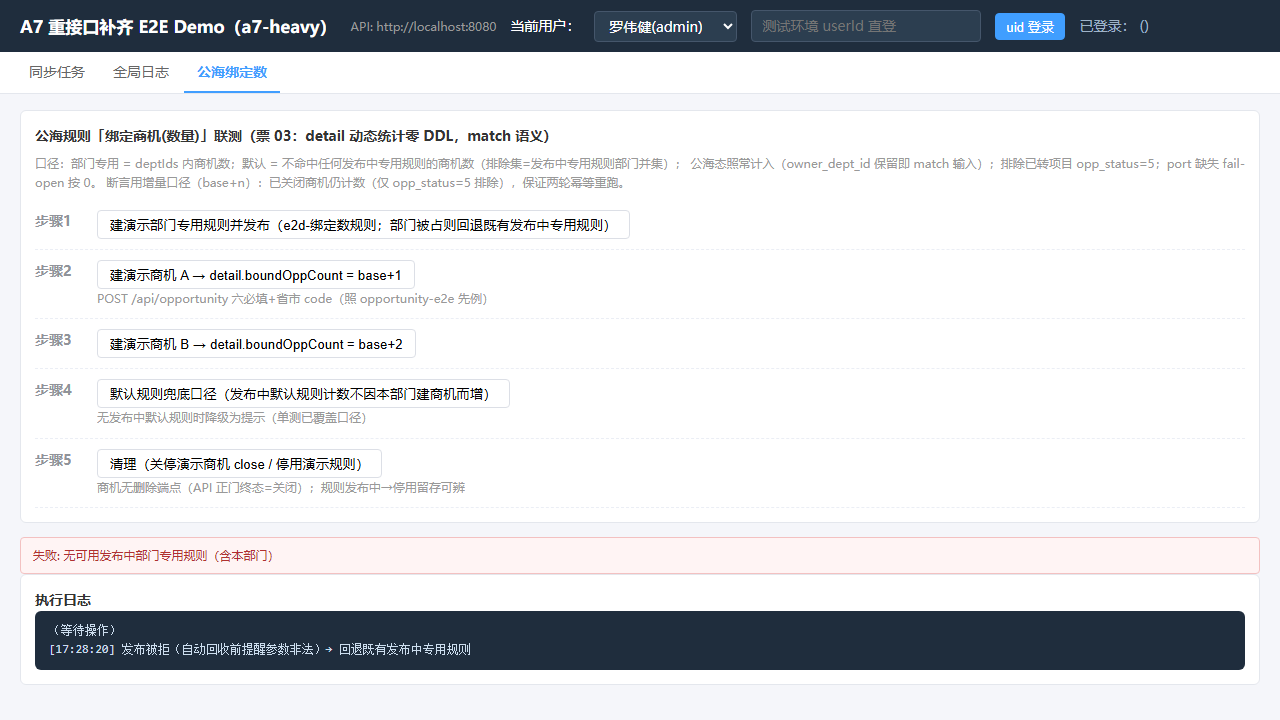The width and height of the screenshot is (1280, 720).
Task: Click the 步骤1 step label
Action: click(x=53, y=221)
